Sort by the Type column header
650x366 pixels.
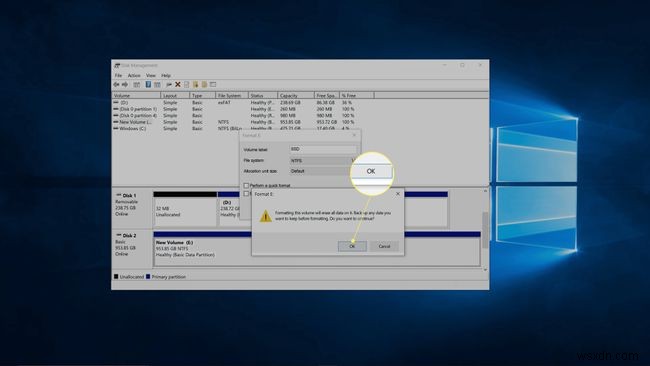(x=203, y=95)
